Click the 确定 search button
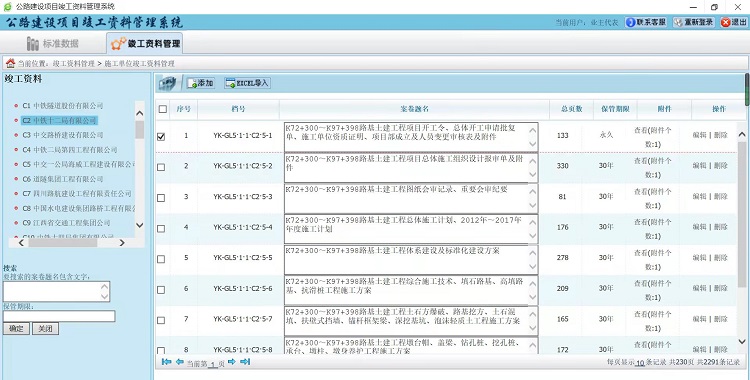Image resolution: width=750 pixels, height=380 pixels. click(x=16, y=328)
